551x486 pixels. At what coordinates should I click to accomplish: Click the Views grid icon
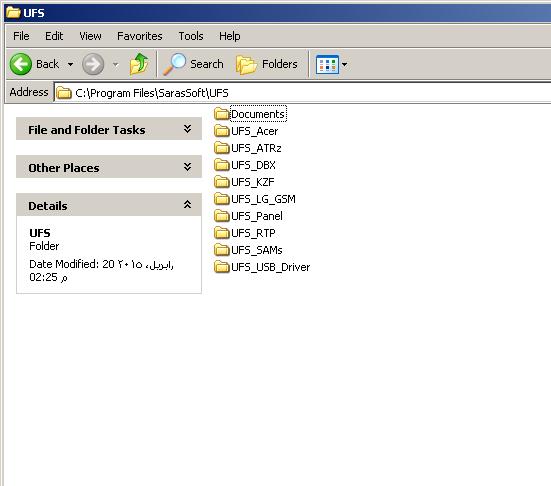(x=327, y=64)
